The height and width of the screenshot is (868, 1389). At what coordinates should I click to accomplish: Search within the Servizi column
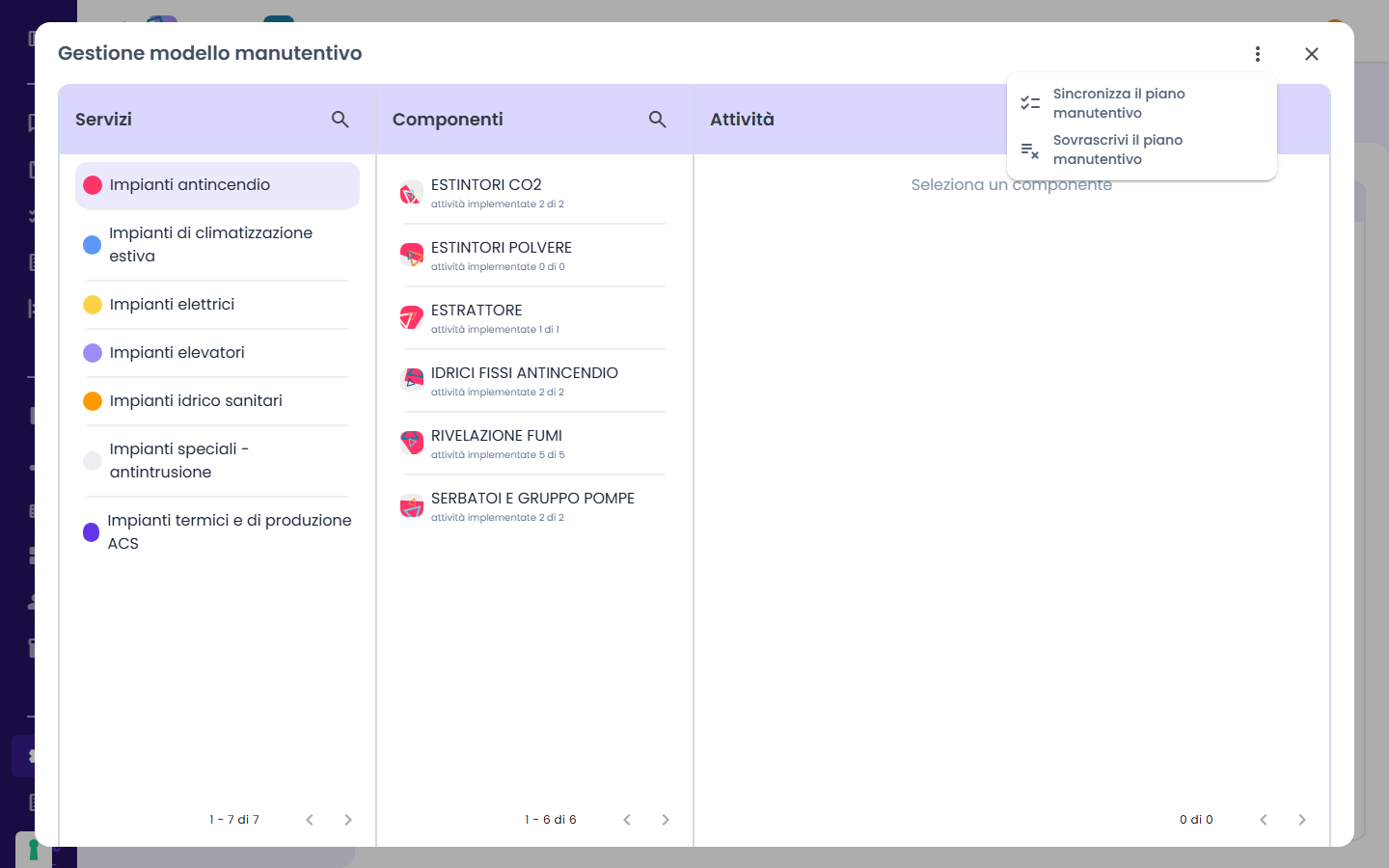coord(340,120)
